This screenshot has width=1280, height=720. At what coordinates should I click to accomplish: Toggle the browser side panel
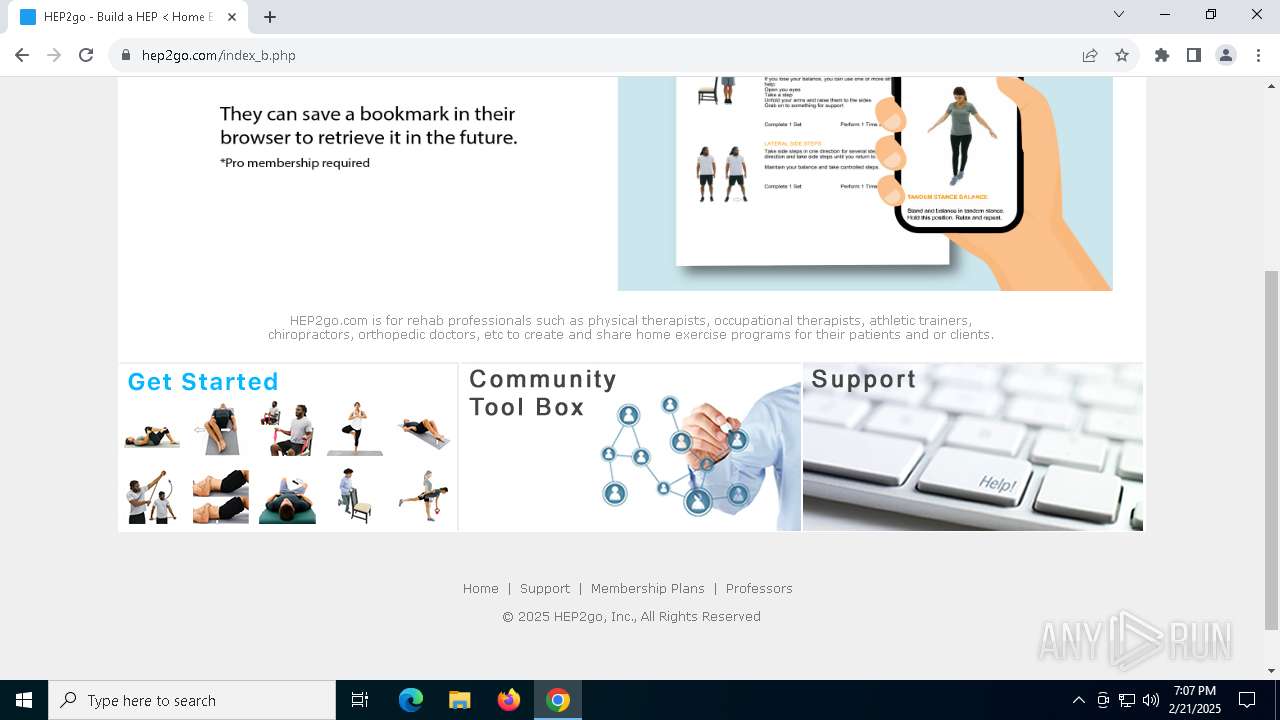[x=1194, y=55]
